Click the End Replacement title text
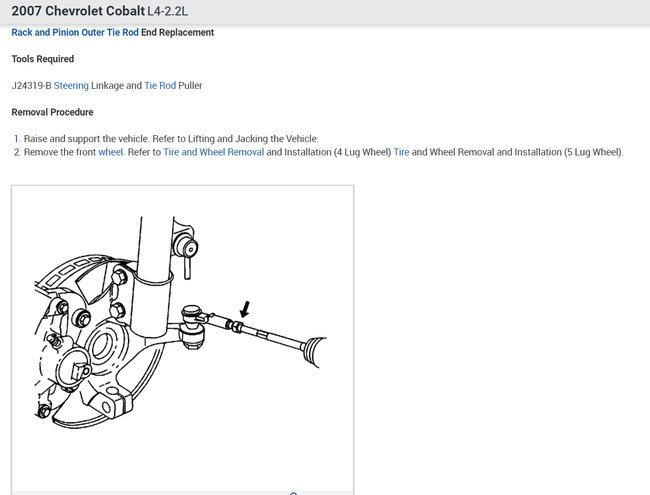Image resolution: width=650 pixels, height=495 pixels. coord(177,32)
